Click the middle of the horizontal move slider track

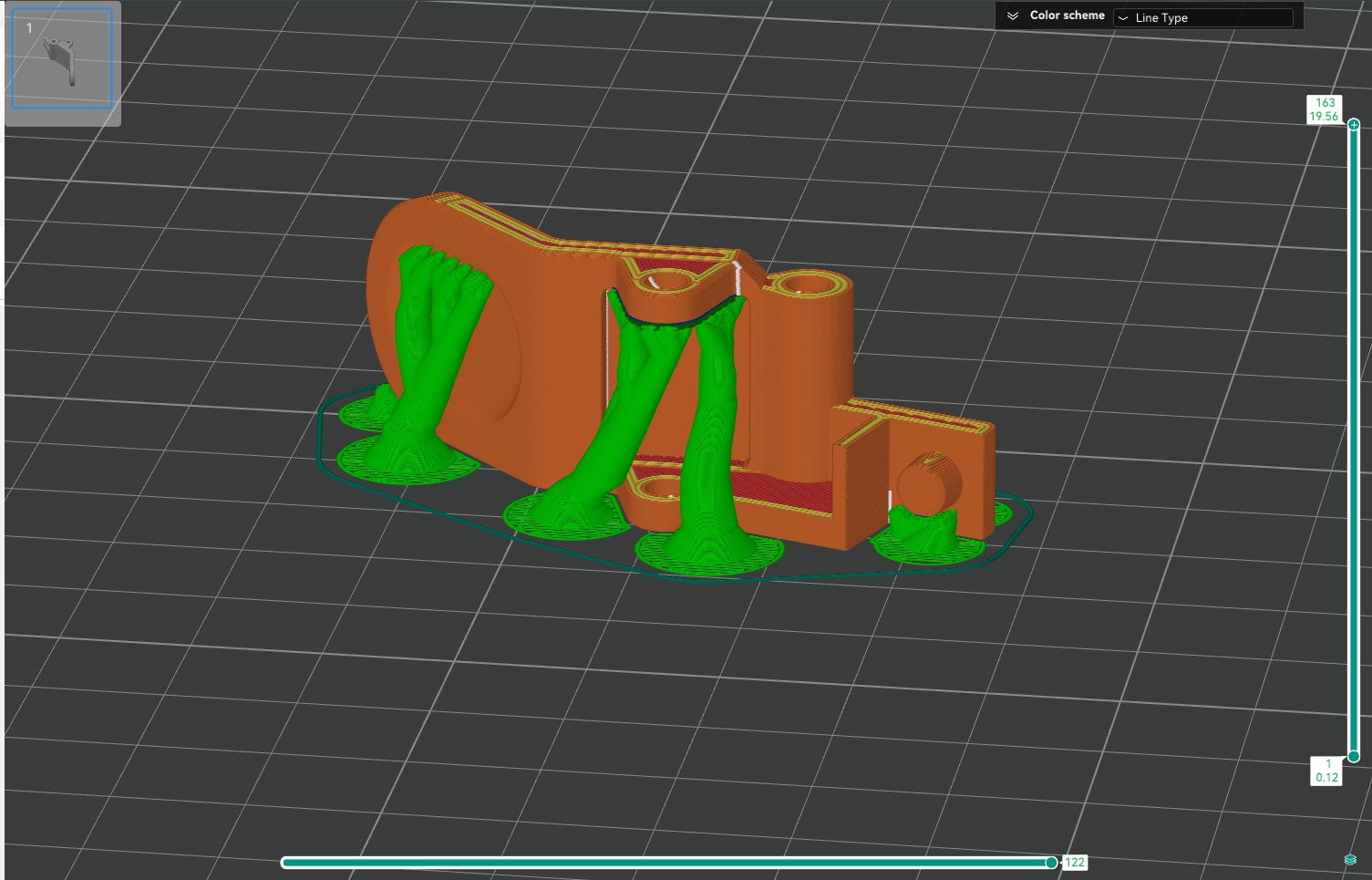click(x=665, y=863)
